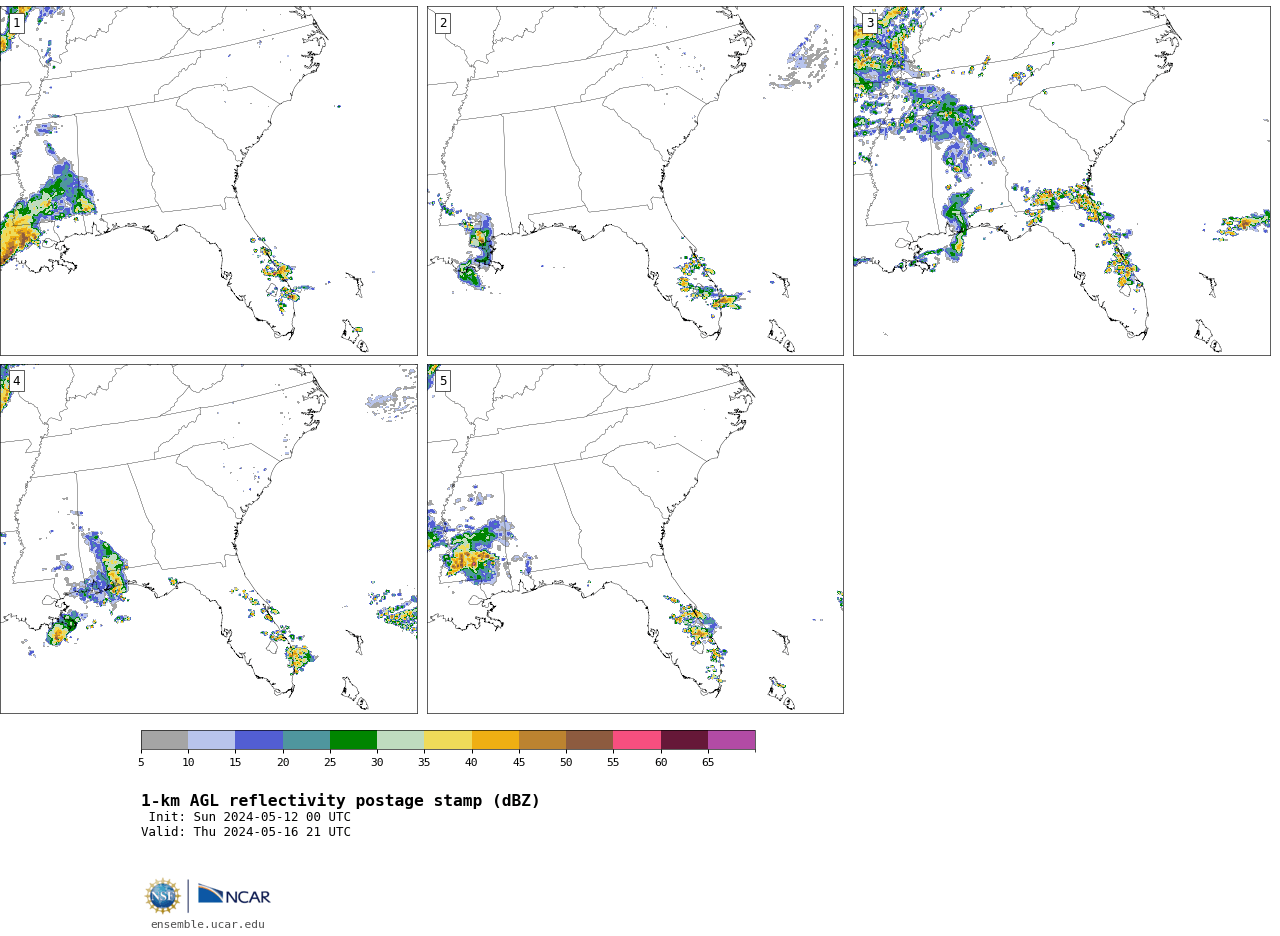Screen dimensions: 1280x936
Task: Pick the teal 20-25 dBZ swatch
Action: (x=306, y=740)
